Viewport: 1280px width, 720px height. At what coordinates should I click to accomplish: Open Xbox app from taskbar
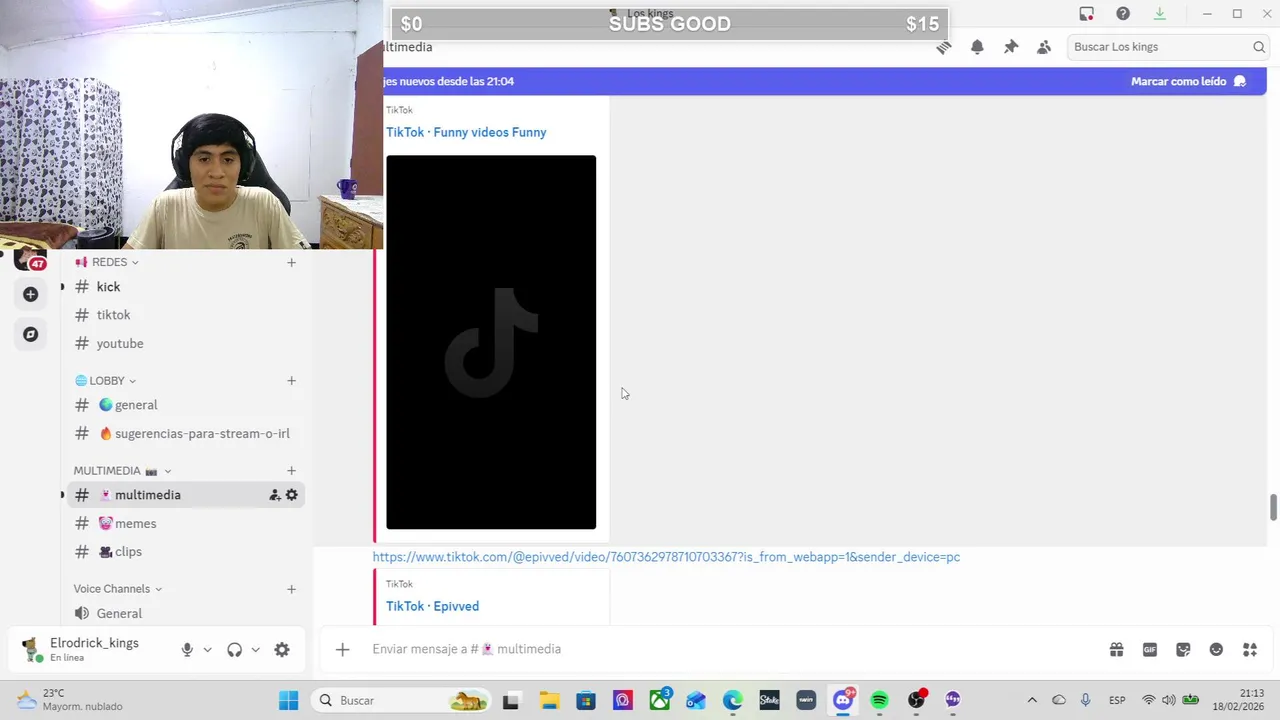point(660,700)
